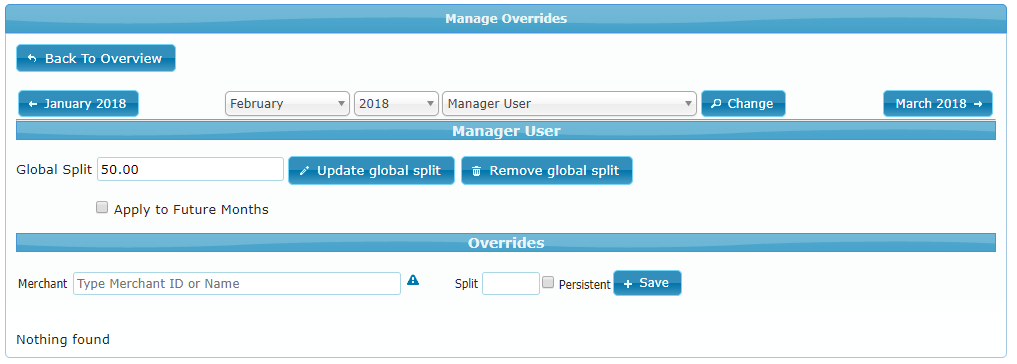Tick the Persistent checkbox
Image resolution: width=1017 pixels, height=364 pixels.
tap(548, 282)
